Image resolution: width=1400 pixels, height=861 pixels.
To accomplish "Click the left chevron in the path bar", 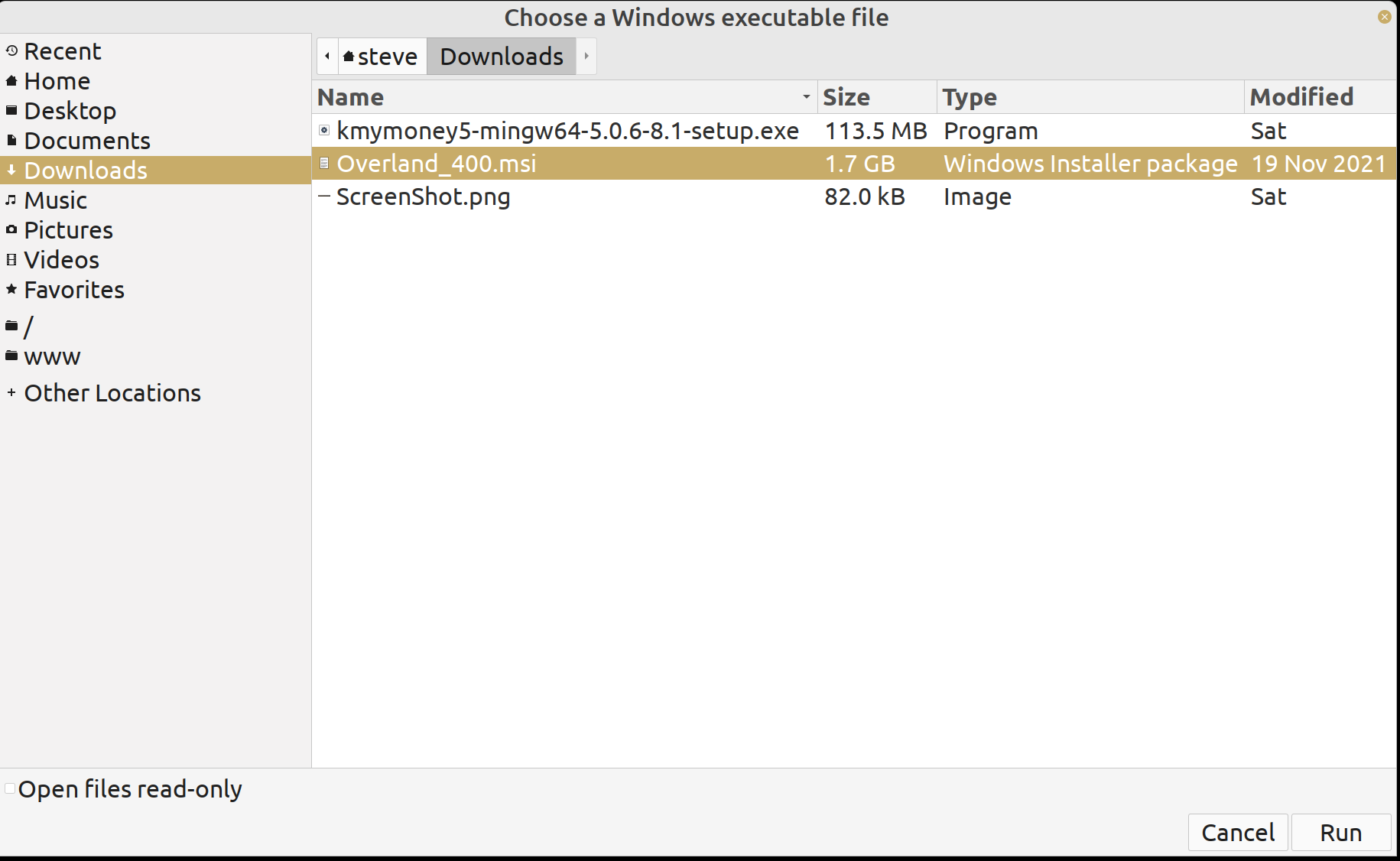I will click(326, 56).
